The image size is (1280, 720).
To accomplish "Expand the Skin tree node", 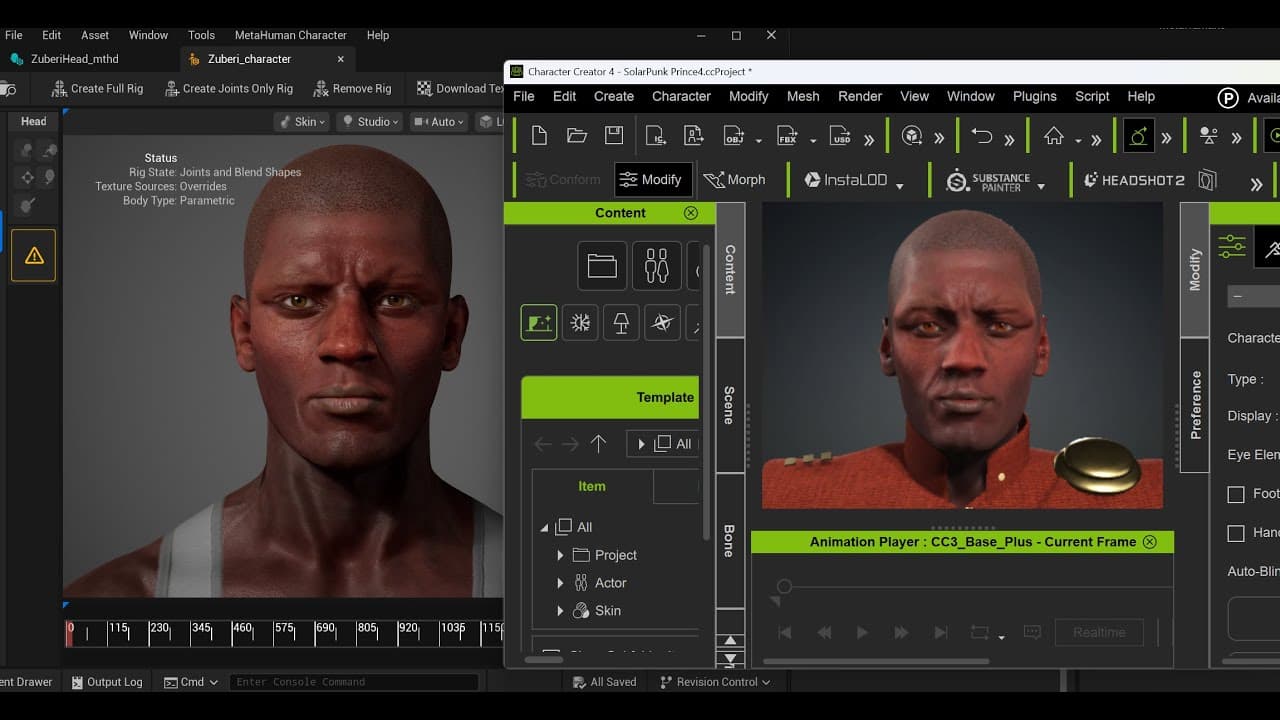I will tap(560, 611).
